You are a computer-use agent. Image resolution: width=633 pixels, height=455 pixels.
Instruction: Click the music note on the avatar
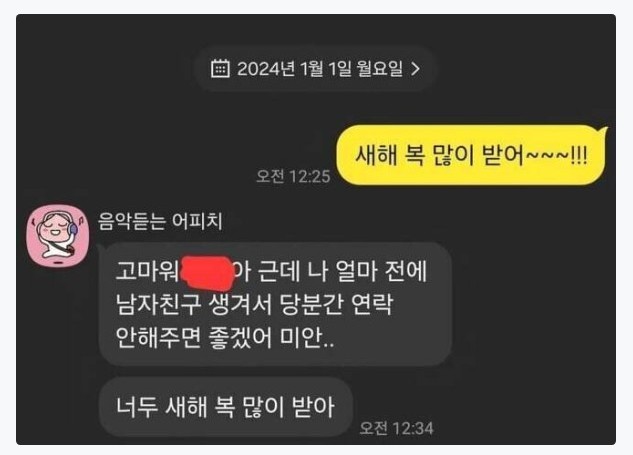coord(80,220)
